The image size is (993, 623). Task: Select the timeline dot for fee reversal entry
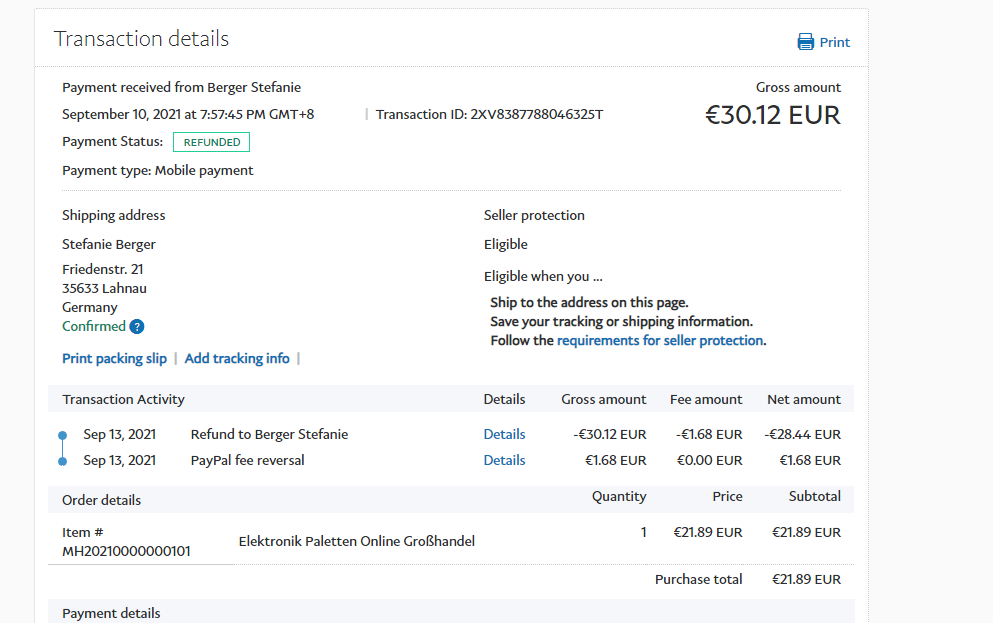coord(62,461)
